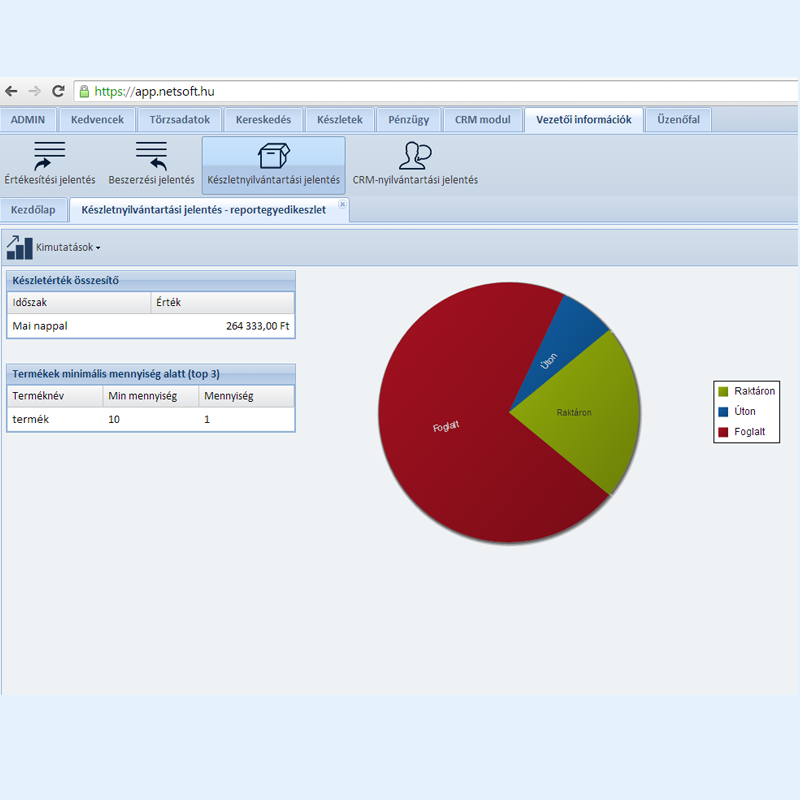800x800 pixels.
Task: Open the Beszerzési jelentés report icon
Action: pyautogui.click(x=151, y=157)
